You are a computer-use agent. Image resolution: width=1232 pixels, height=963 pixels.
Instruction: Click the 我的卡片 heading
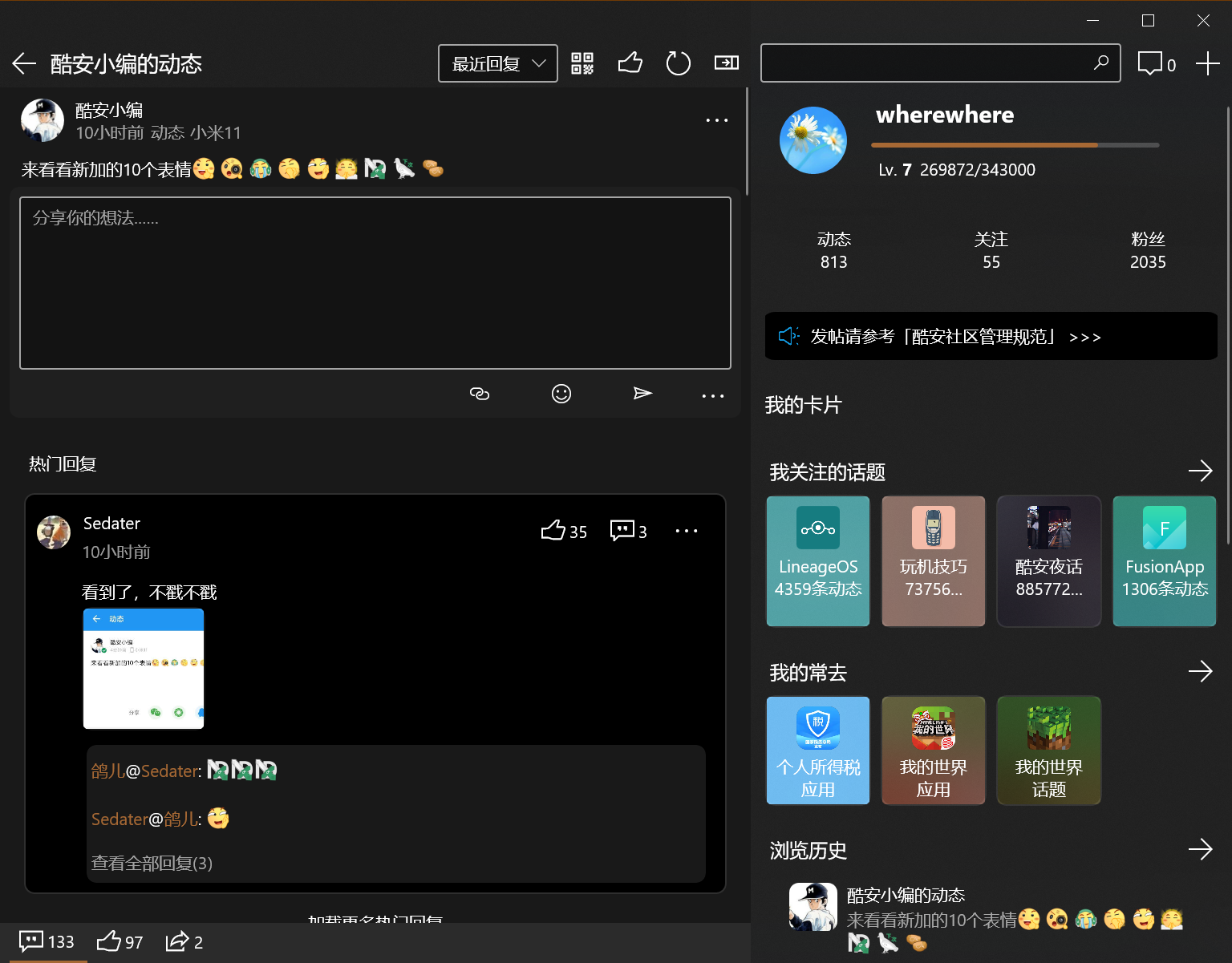coord(803,405)
